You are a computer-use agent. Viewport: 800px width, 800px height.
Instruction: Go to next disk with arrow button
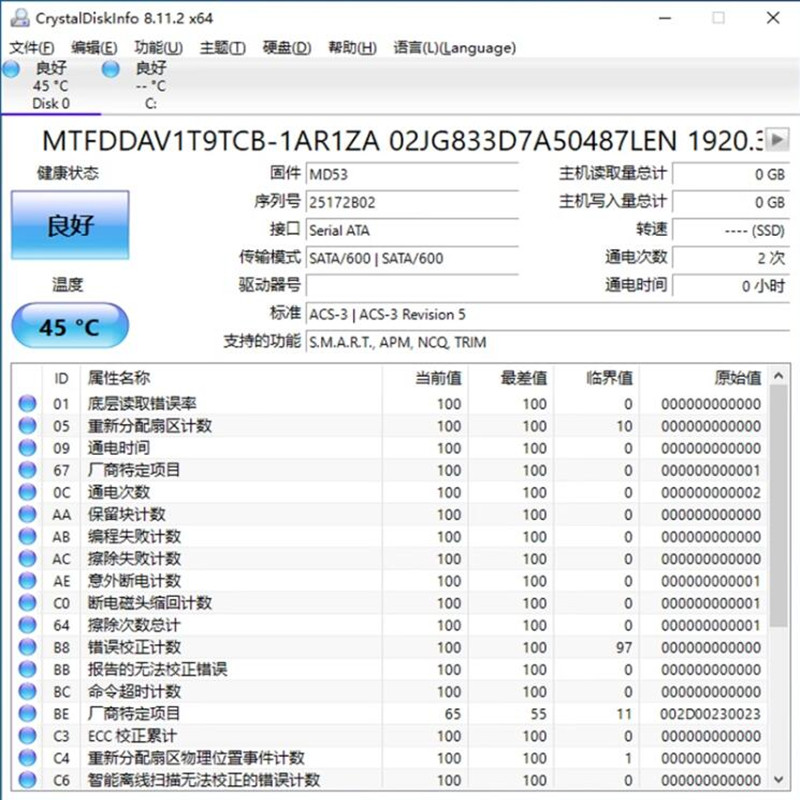(778, 140)
